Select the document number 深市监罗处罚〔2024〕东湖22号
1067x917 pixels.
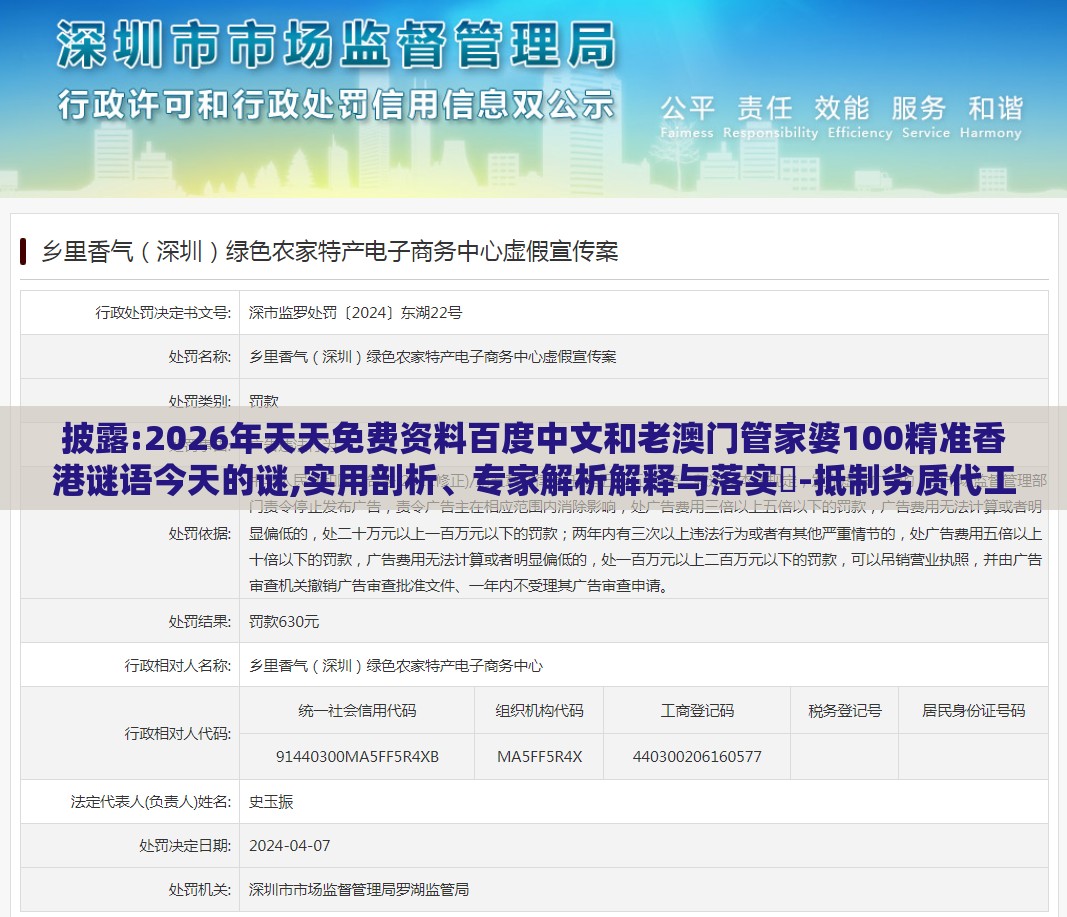tap(355, 313)
